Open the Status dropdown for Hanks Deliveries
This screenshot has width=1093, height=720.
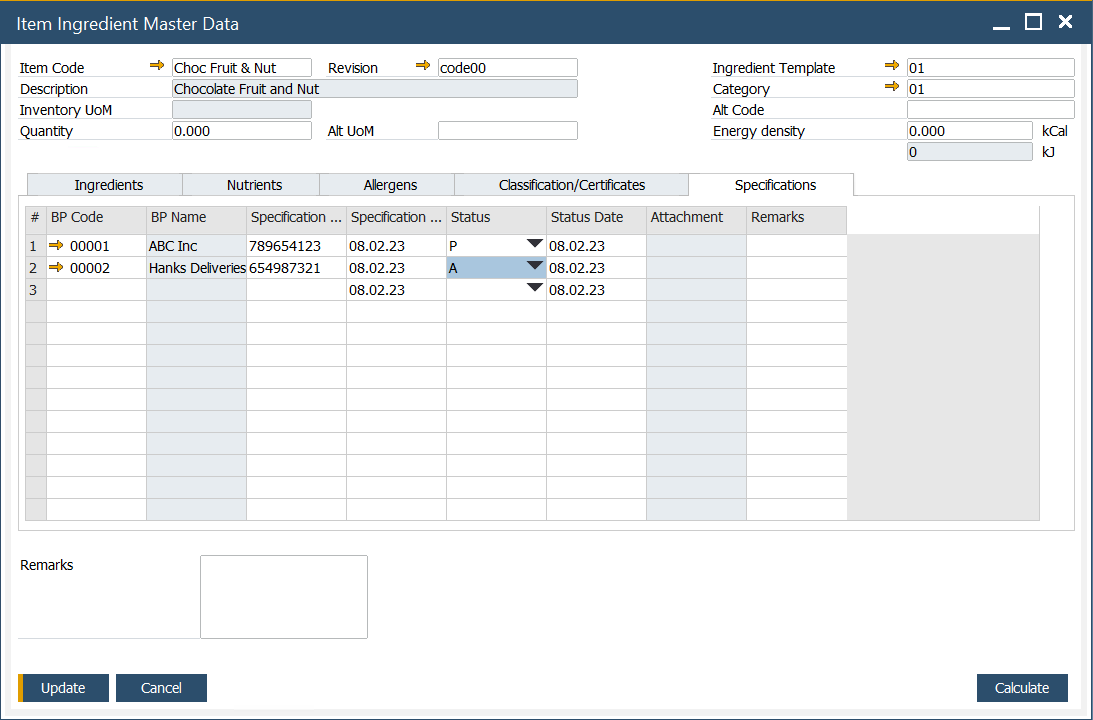534,266
